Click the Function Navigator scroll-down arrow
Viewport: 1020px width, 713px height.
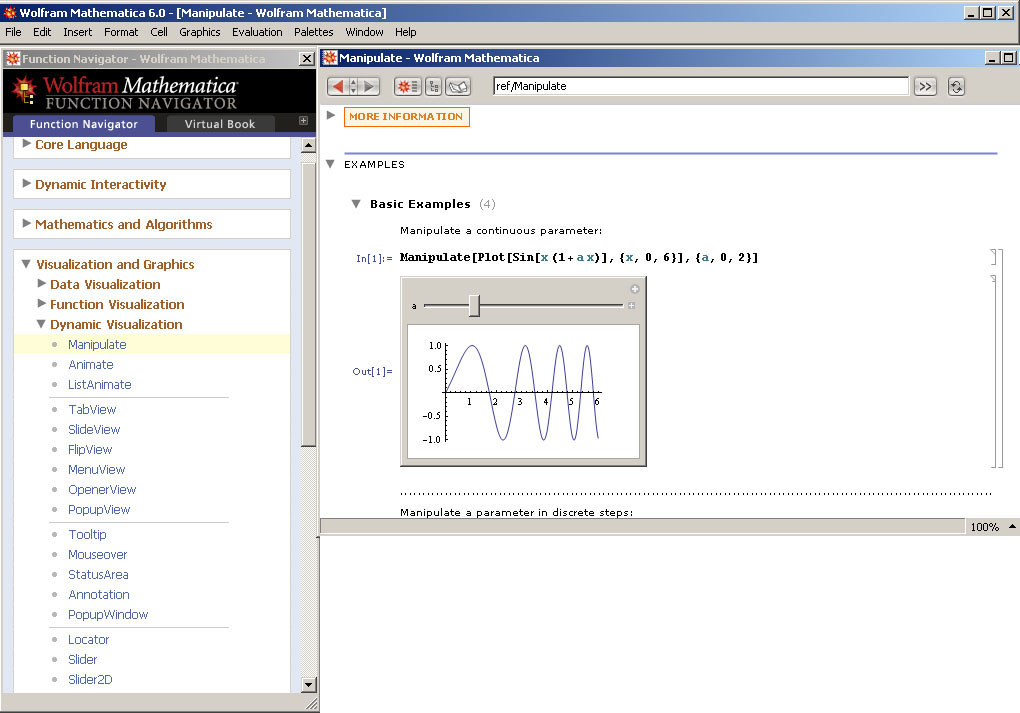click(309, 684)
